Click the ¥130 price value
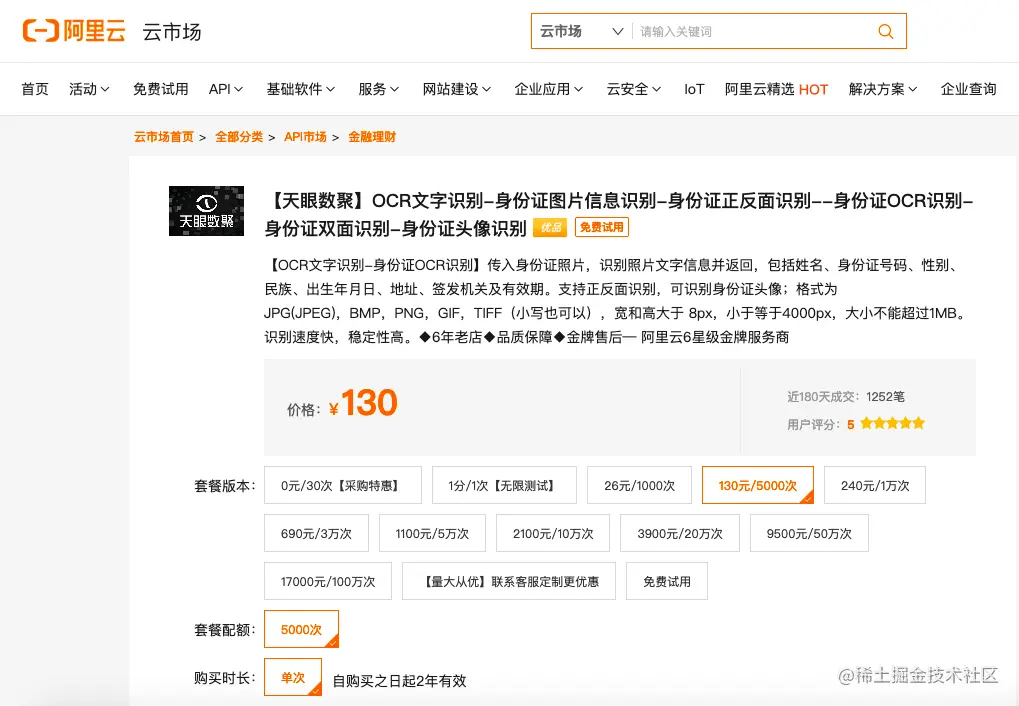 pos(363,403)
